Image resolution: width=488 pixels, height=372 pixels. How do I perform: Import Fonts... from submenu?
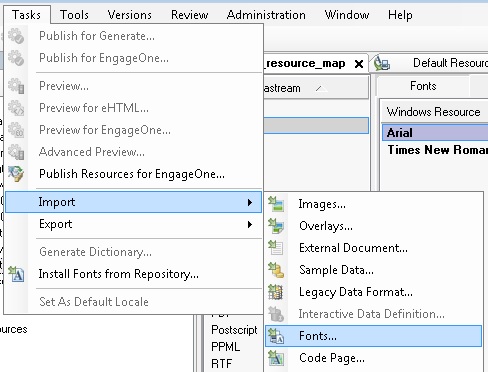point(374,336)
